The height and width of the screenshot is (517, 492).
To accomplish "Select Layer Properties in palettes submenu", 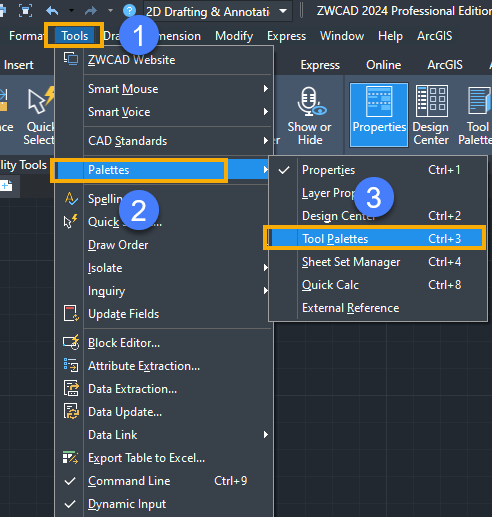I will coord(377,193).
